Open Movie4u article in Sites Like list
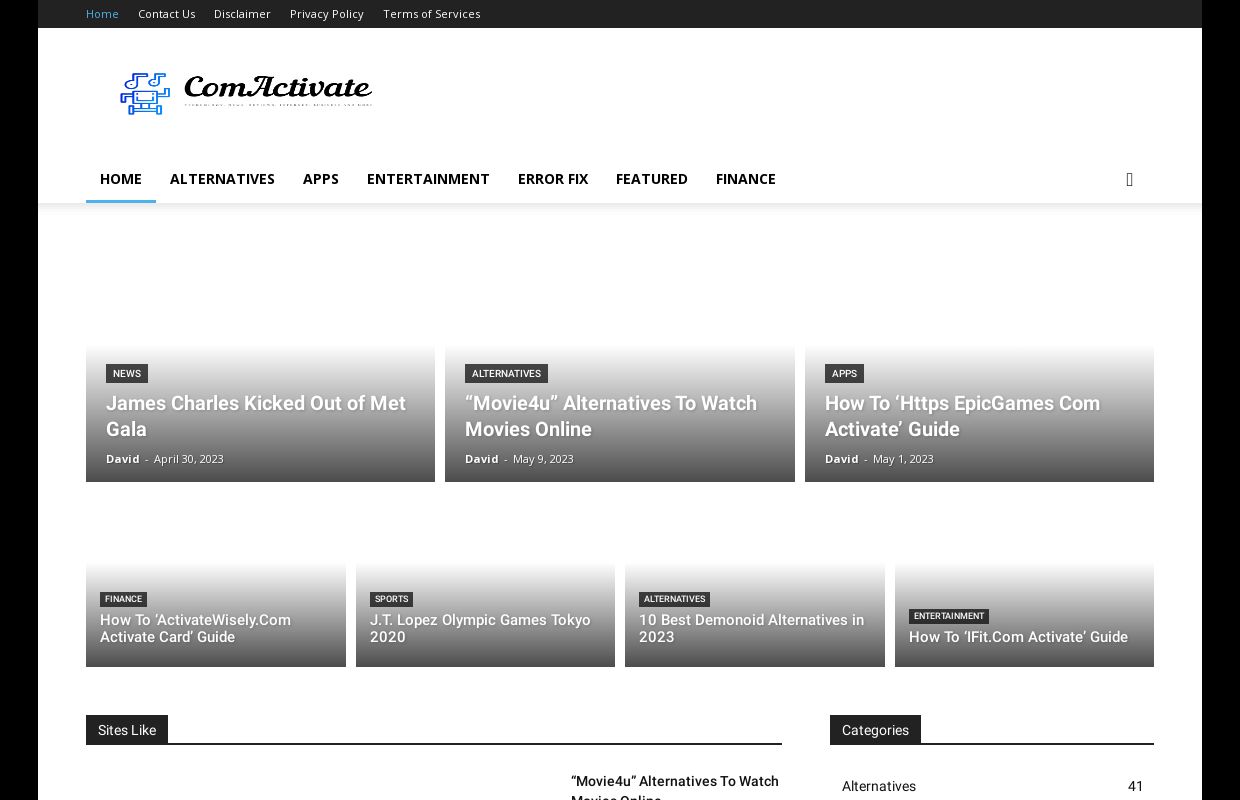 [x=675, y=787]
